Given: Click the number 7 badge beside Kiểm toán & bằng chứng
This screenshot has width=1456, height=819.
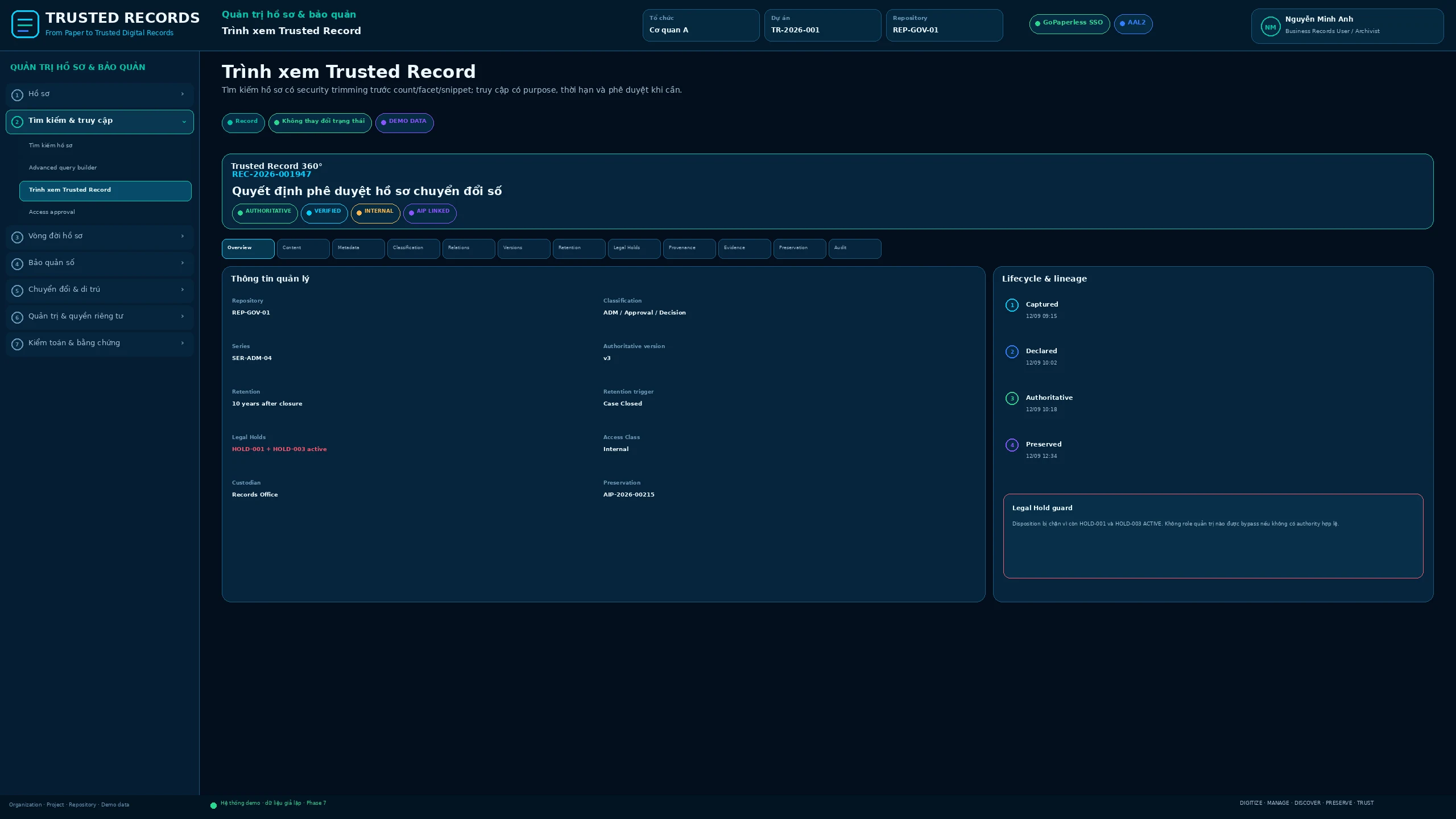Looking at the screenshot, I should click(17, 344).
